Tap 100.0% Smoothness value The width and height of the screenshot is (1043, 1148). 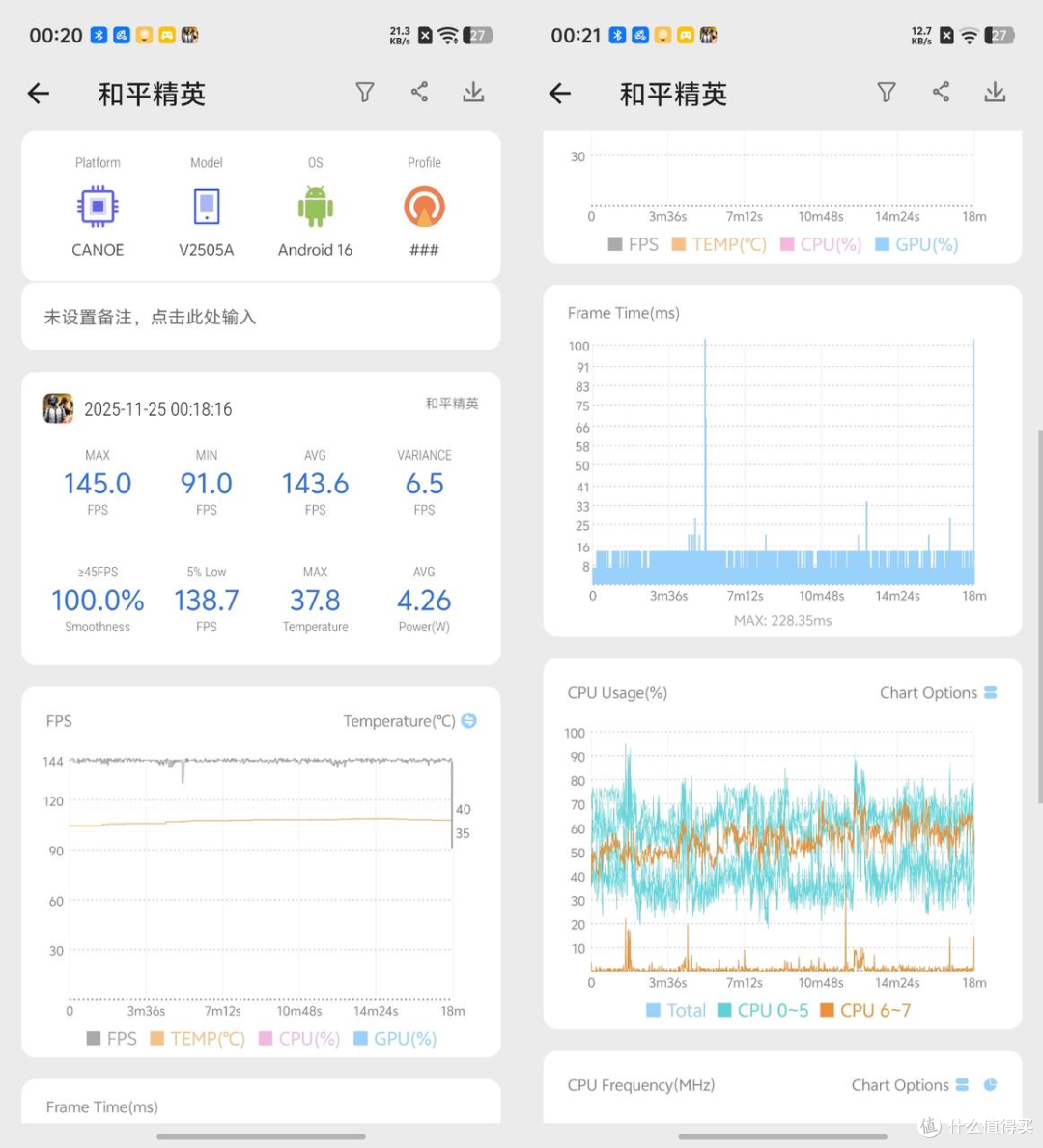pos(98,600)
